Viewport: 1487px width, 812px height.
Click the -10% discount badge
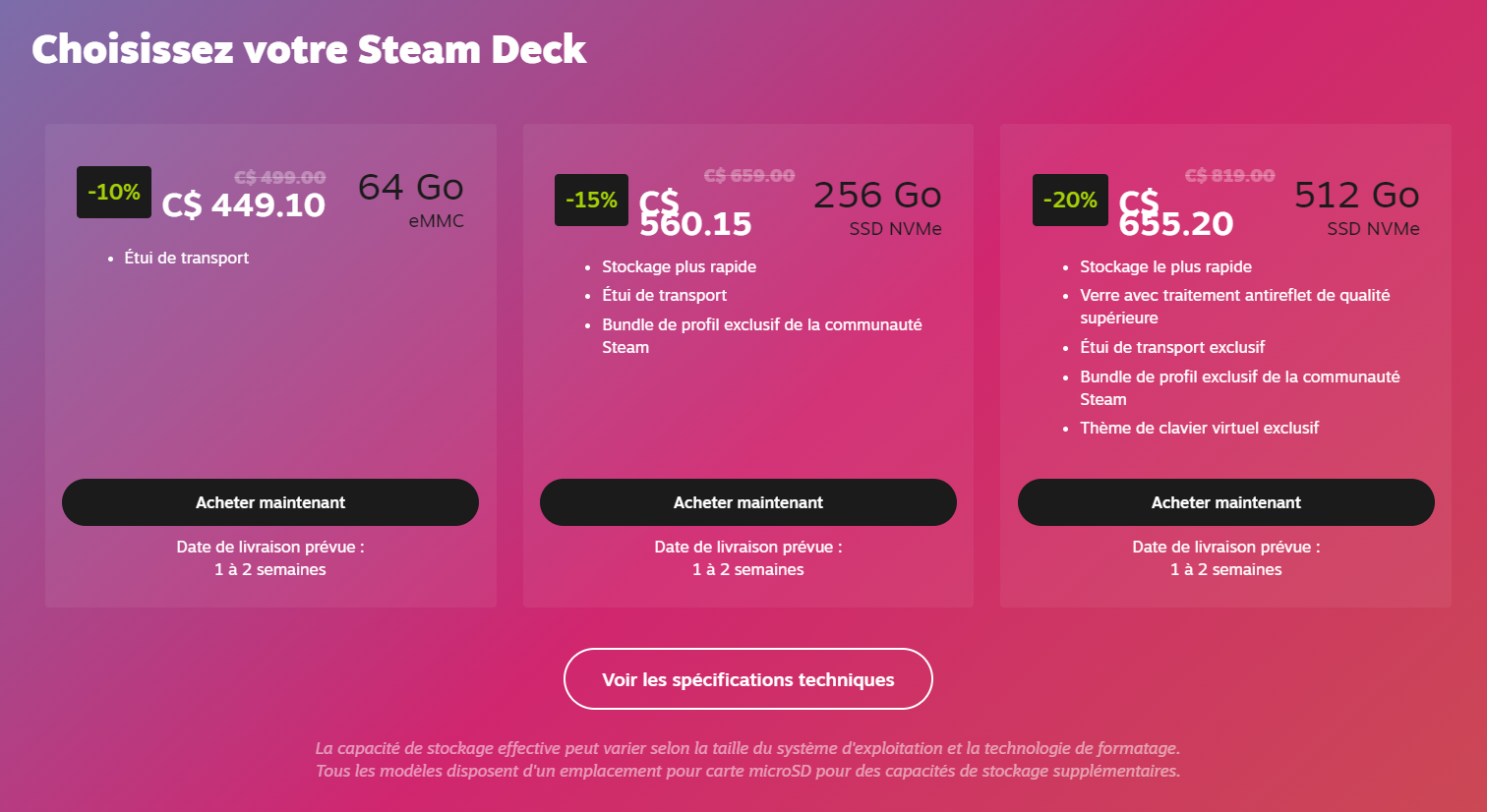pyautogui.click(x=114, y=192)
